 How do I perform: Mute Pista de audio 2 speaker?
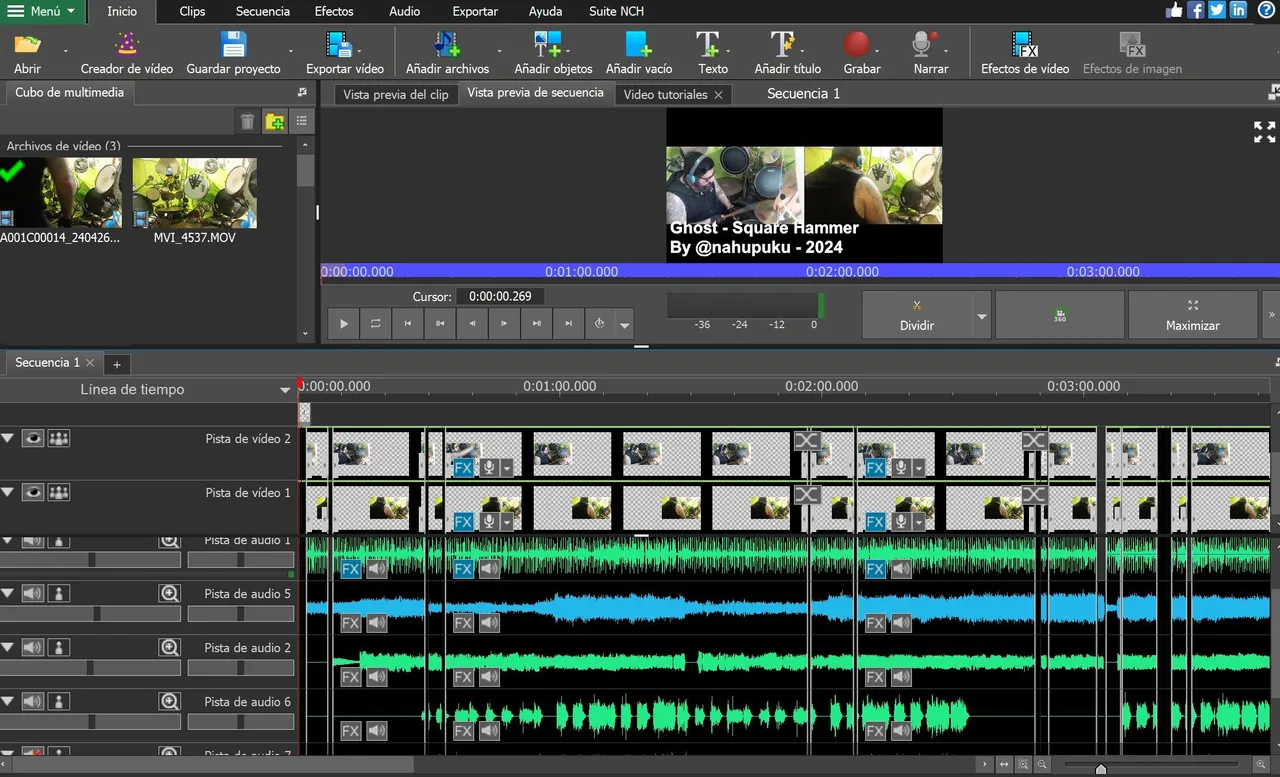(x=33, y=647)
